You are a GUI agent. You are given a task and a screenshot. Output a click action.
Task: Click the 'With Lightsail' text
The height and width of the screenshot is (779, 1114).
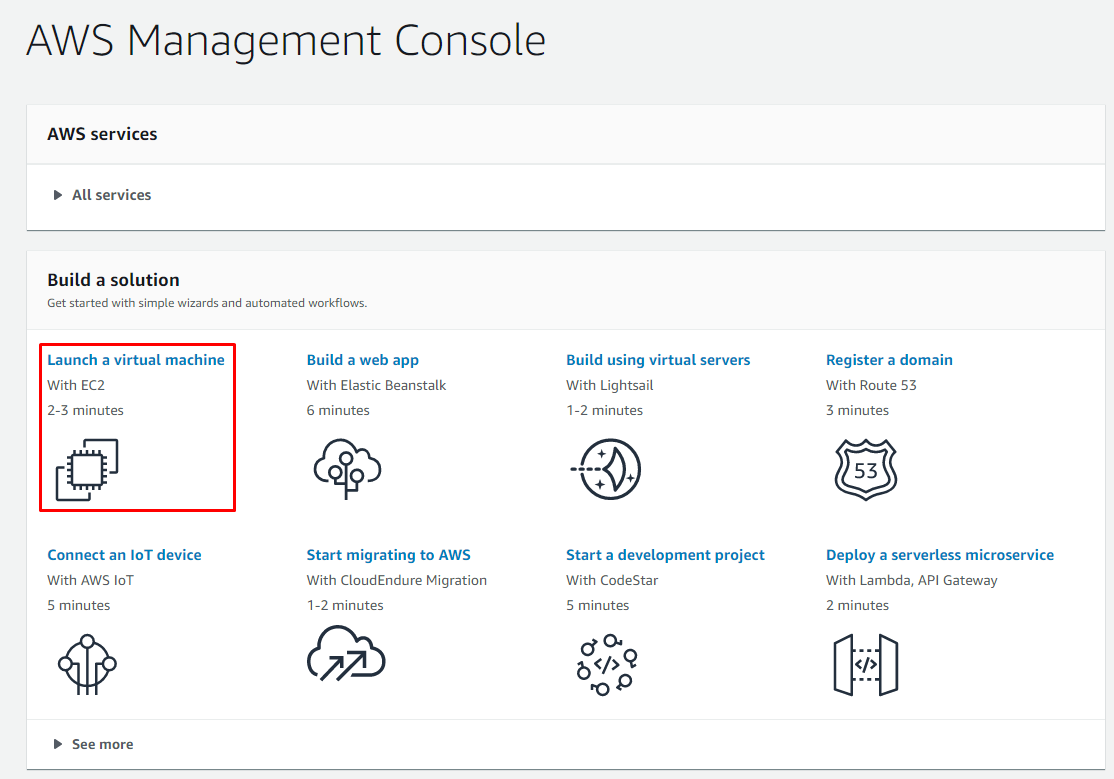point(610,385)
